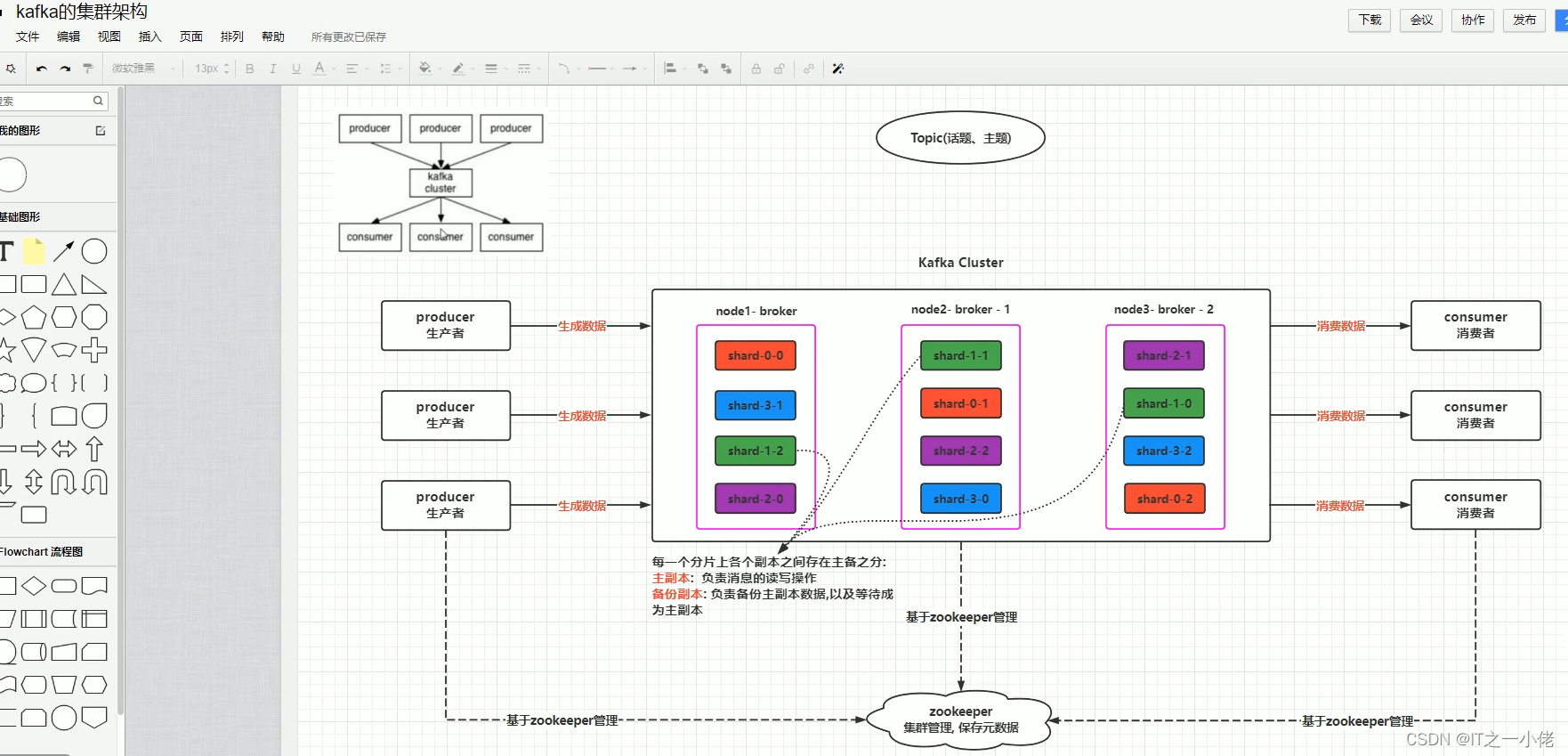Click the shape panel vertical scrollbar
Screen dimensions: 1568x756
tap(120, 401)
